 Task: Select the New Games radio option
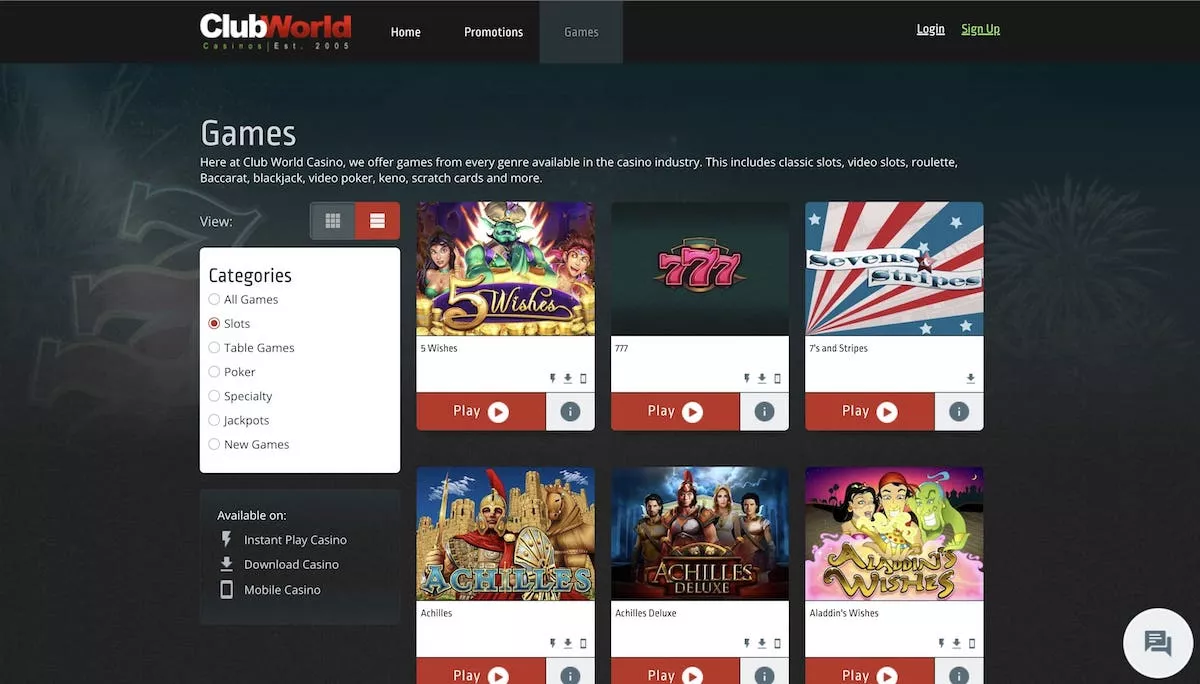click(214, 445)
